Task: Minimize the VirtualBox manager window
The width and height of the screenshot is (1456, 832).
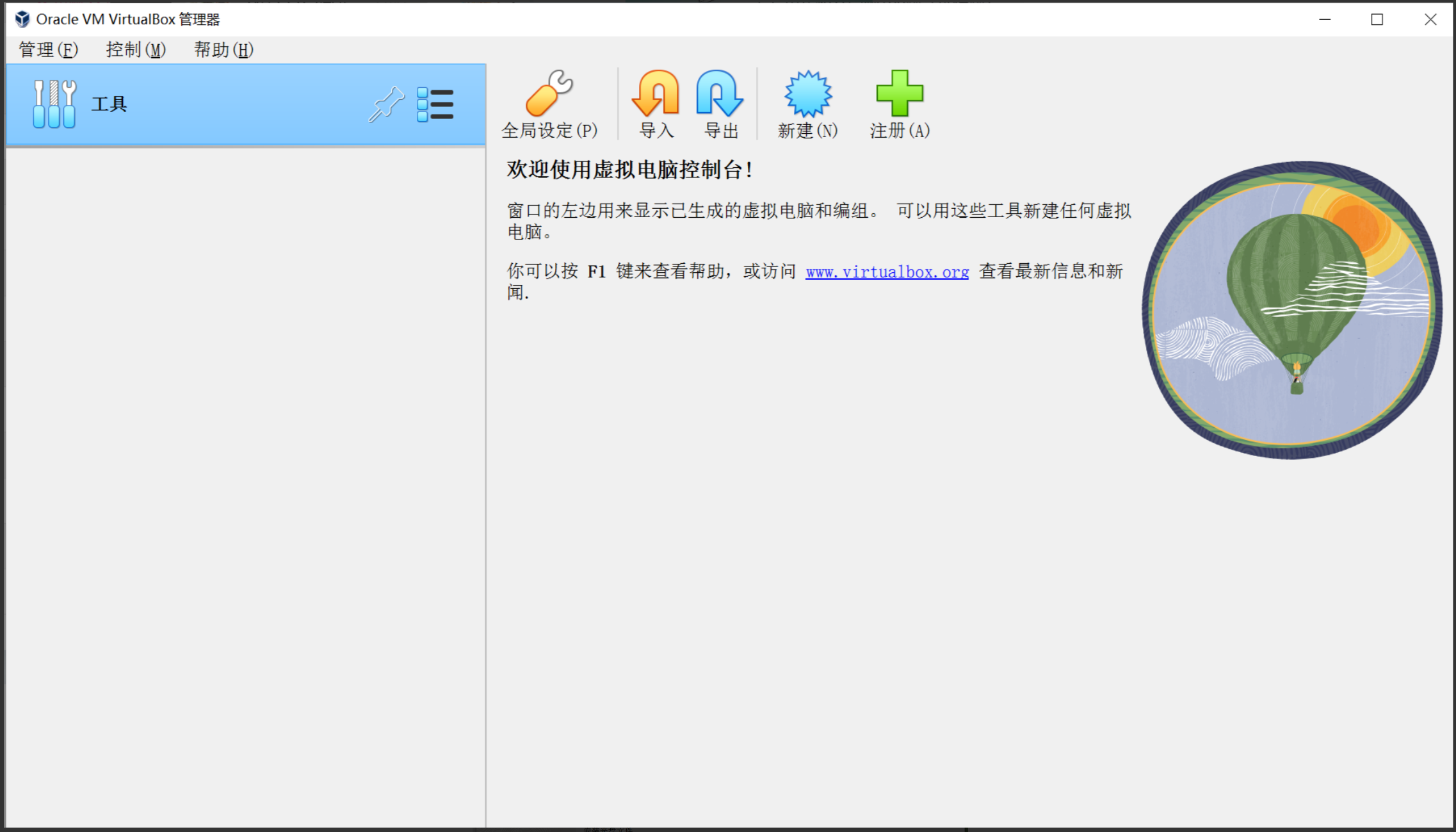Action: coord(1325,20)
